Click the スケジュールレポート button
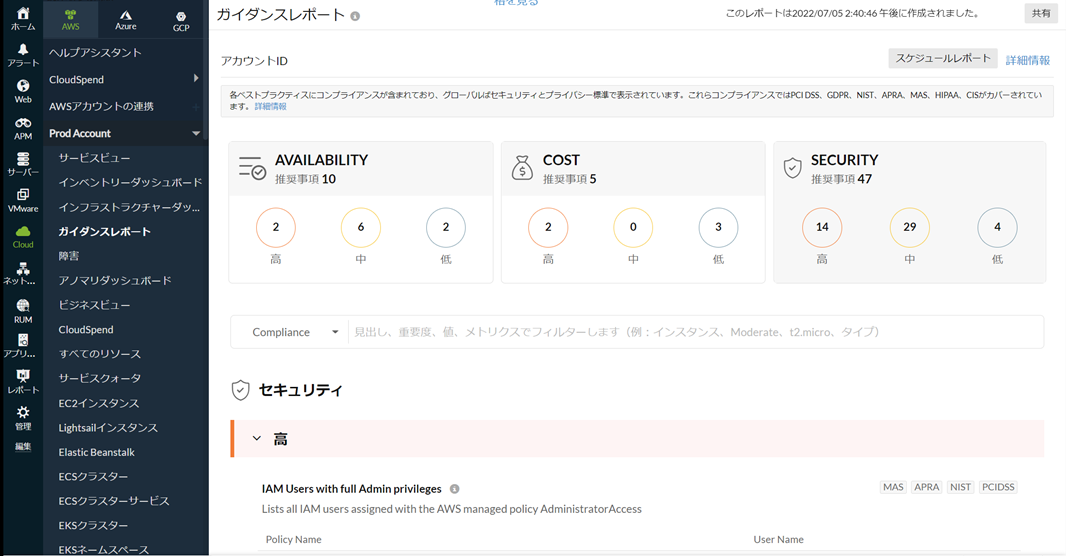The width and height of the screenshot is (1066, 556). click(x=943, y=59)
